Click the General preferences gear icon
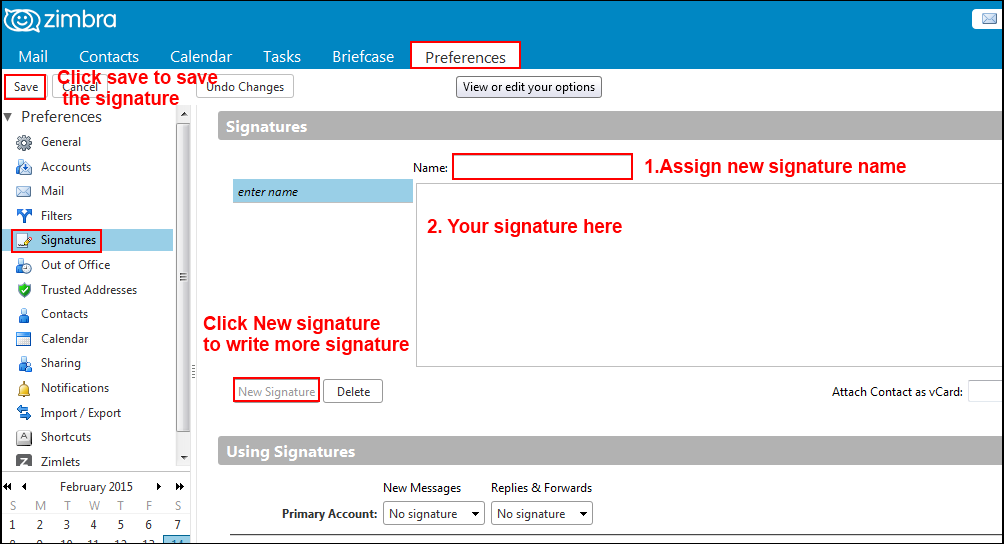Image resolution: width=1004 pixels, height=544 pixels. (24, 142)
